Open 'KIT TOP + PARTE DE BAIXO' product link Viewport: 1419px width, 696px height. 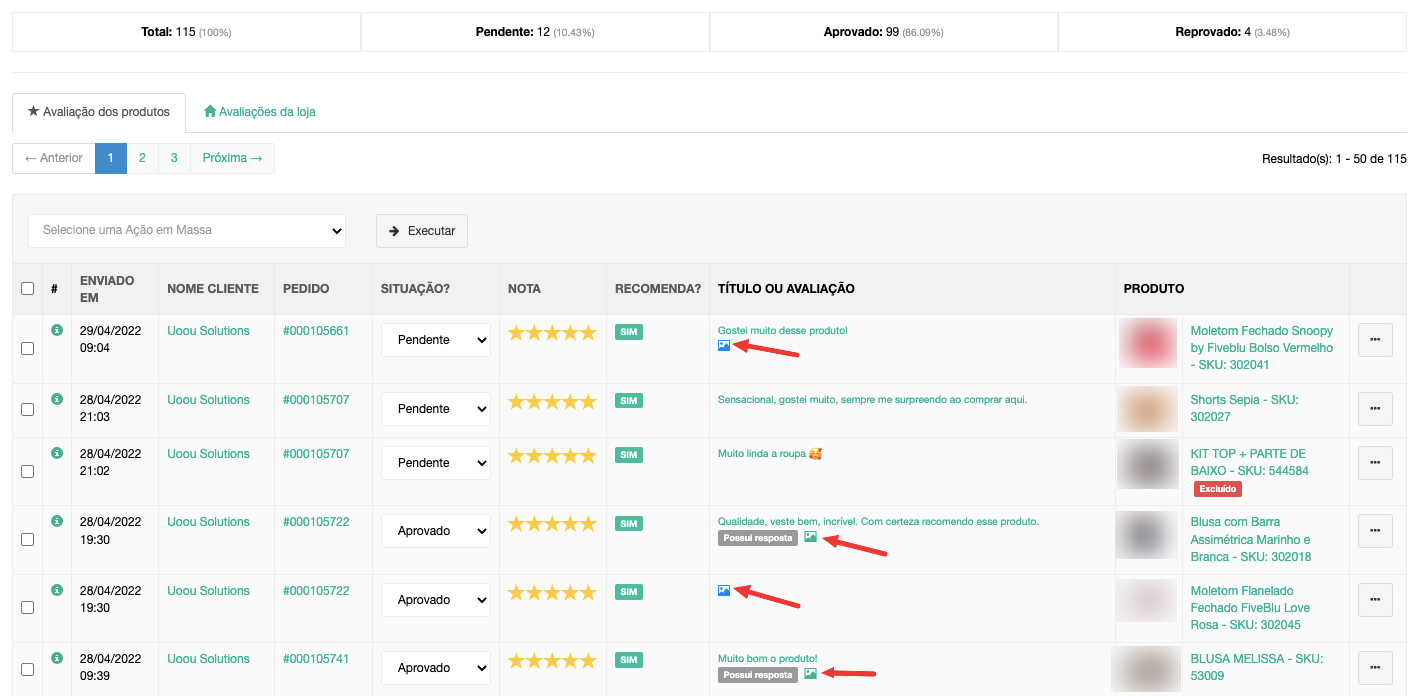click(x=1249, y=462)
